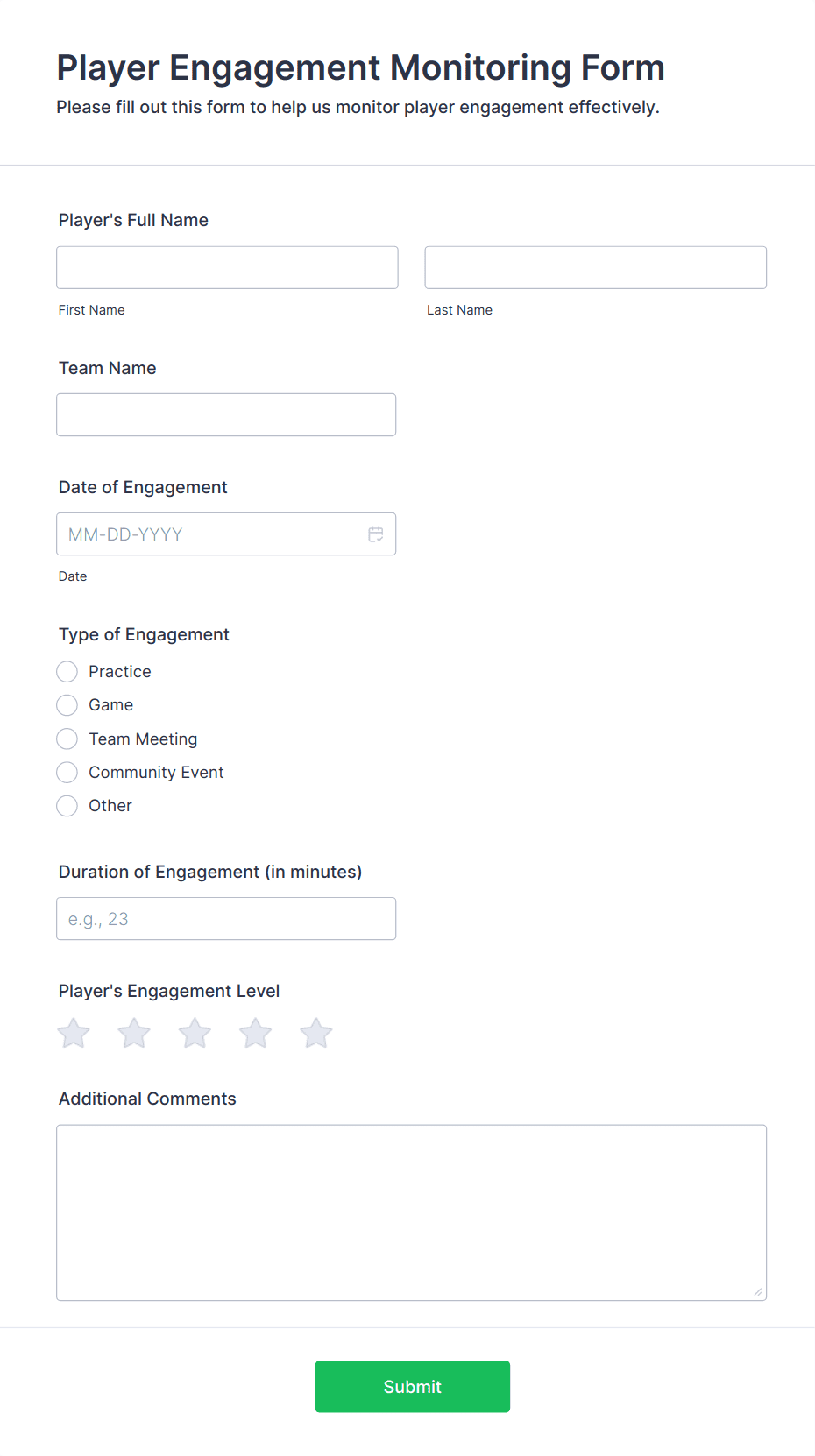Choose Game as engagement type

click(67, 705)
